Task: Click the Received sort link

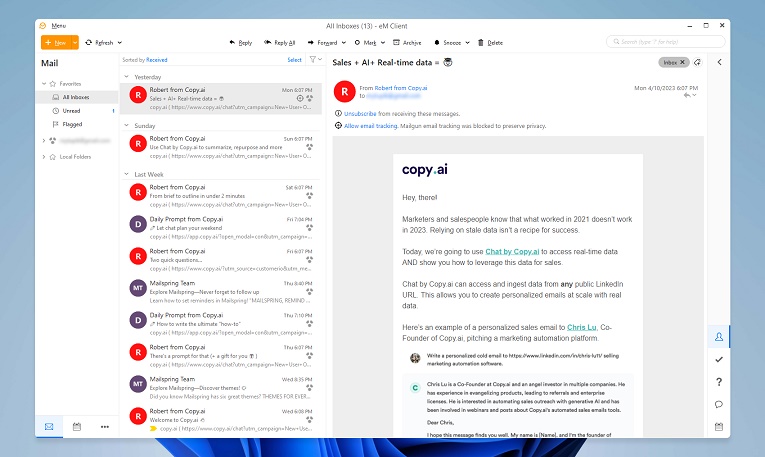Action: (157, 60)
